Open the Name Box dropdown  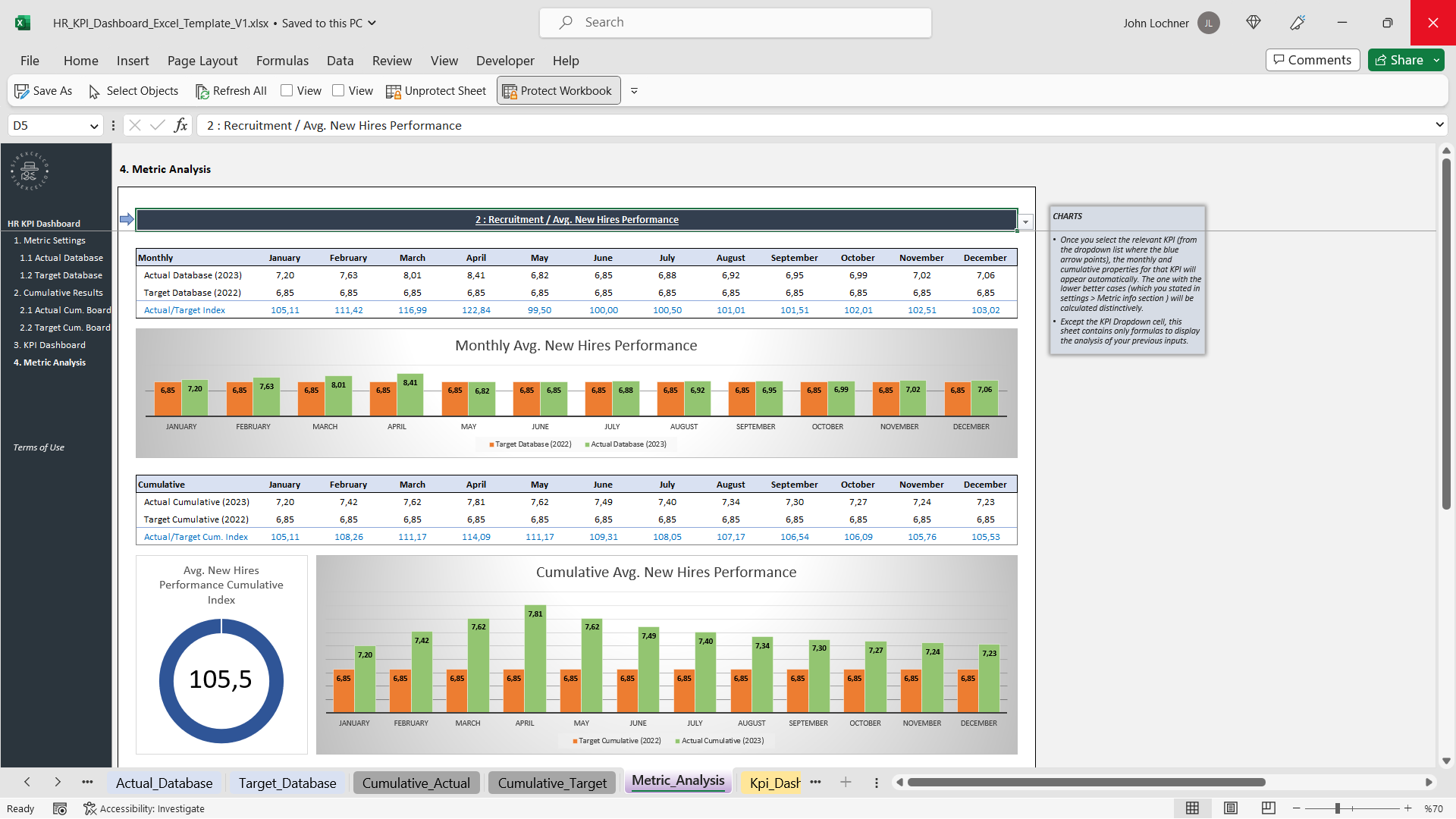pos(93,125)
